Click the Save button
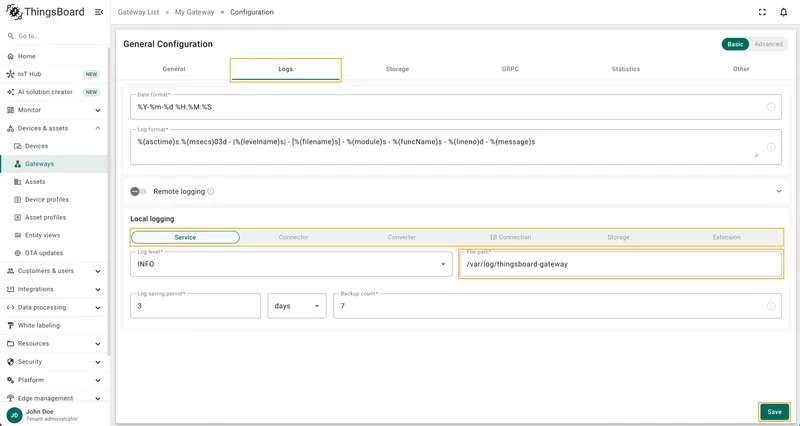Image resolution: width=800 pixels, height=426 pixels. click(774, 412)
